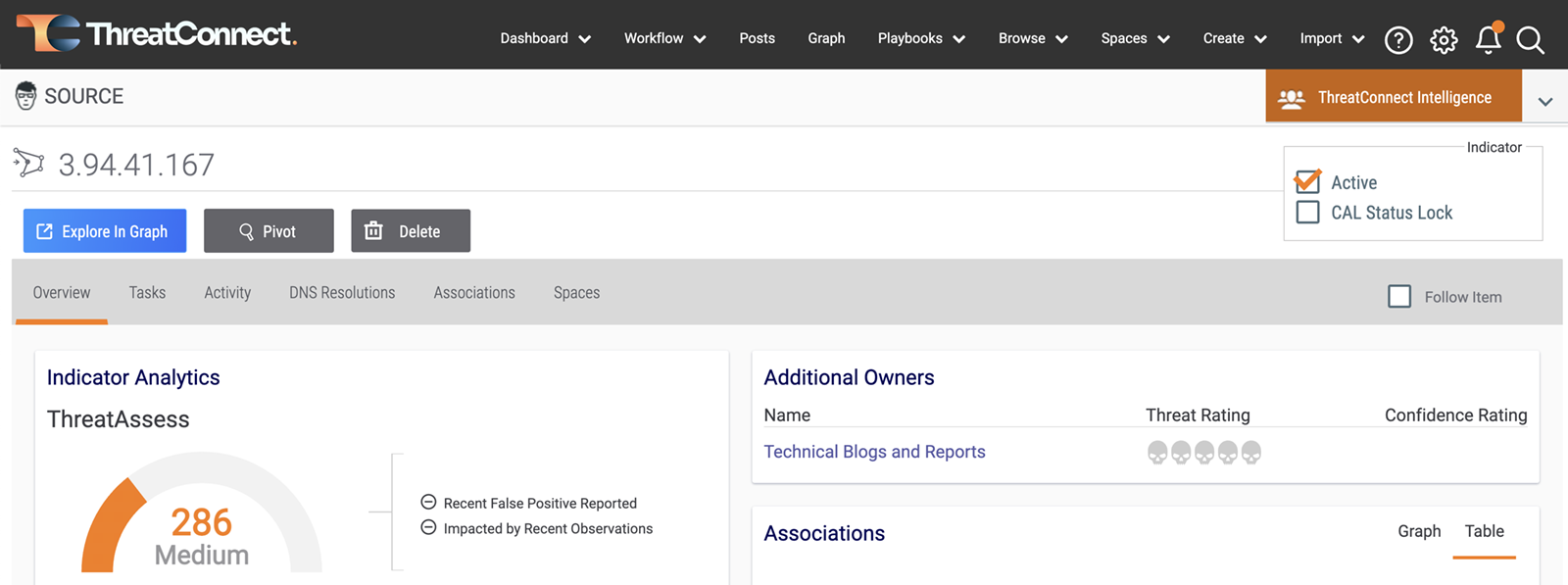The image size is (1568, 585).
Task: Click the 3.94.41.167 indicator title
Action: click(x=136, y=164)
